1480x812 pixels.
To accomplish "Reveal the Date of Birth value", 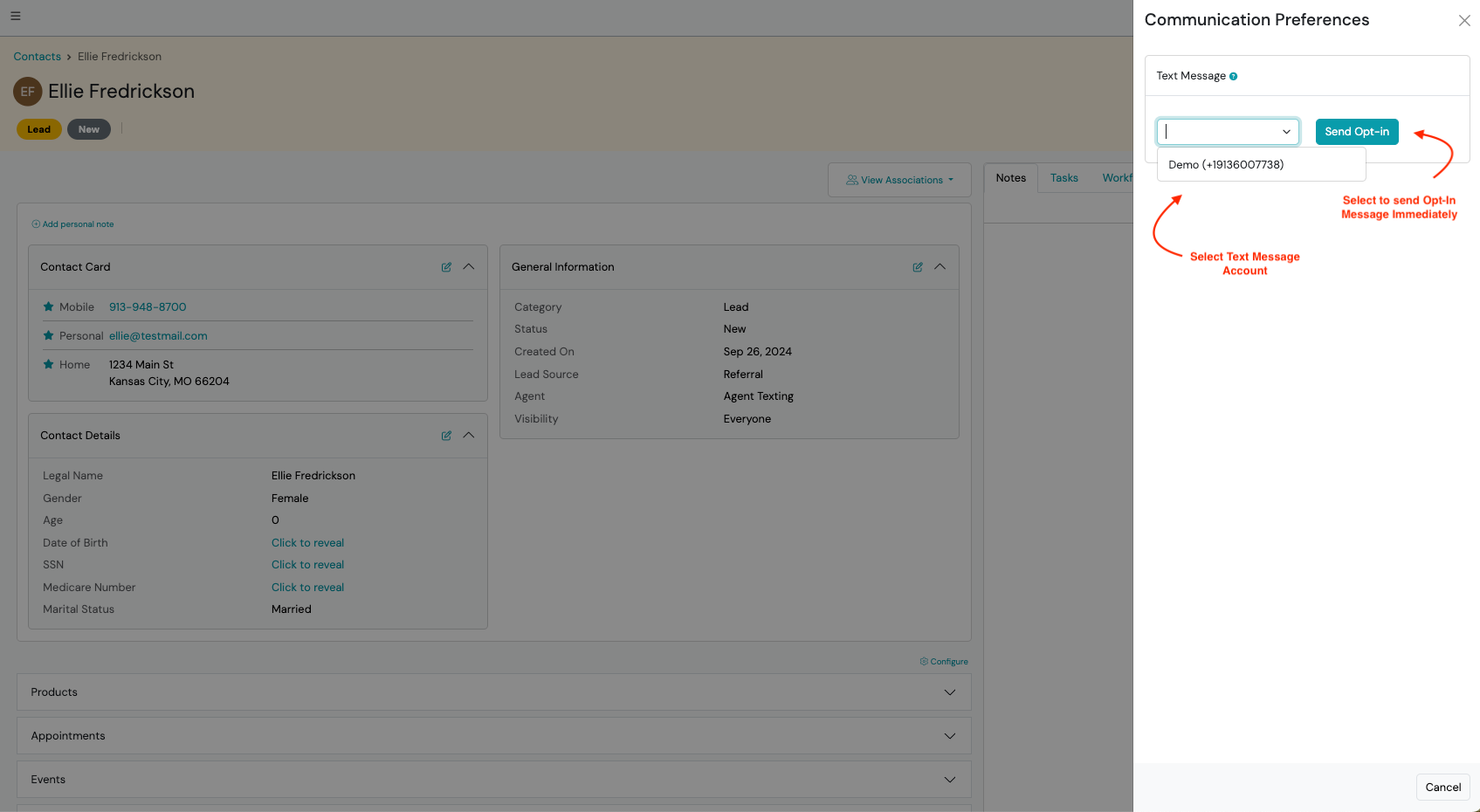I will click(307, 543).
